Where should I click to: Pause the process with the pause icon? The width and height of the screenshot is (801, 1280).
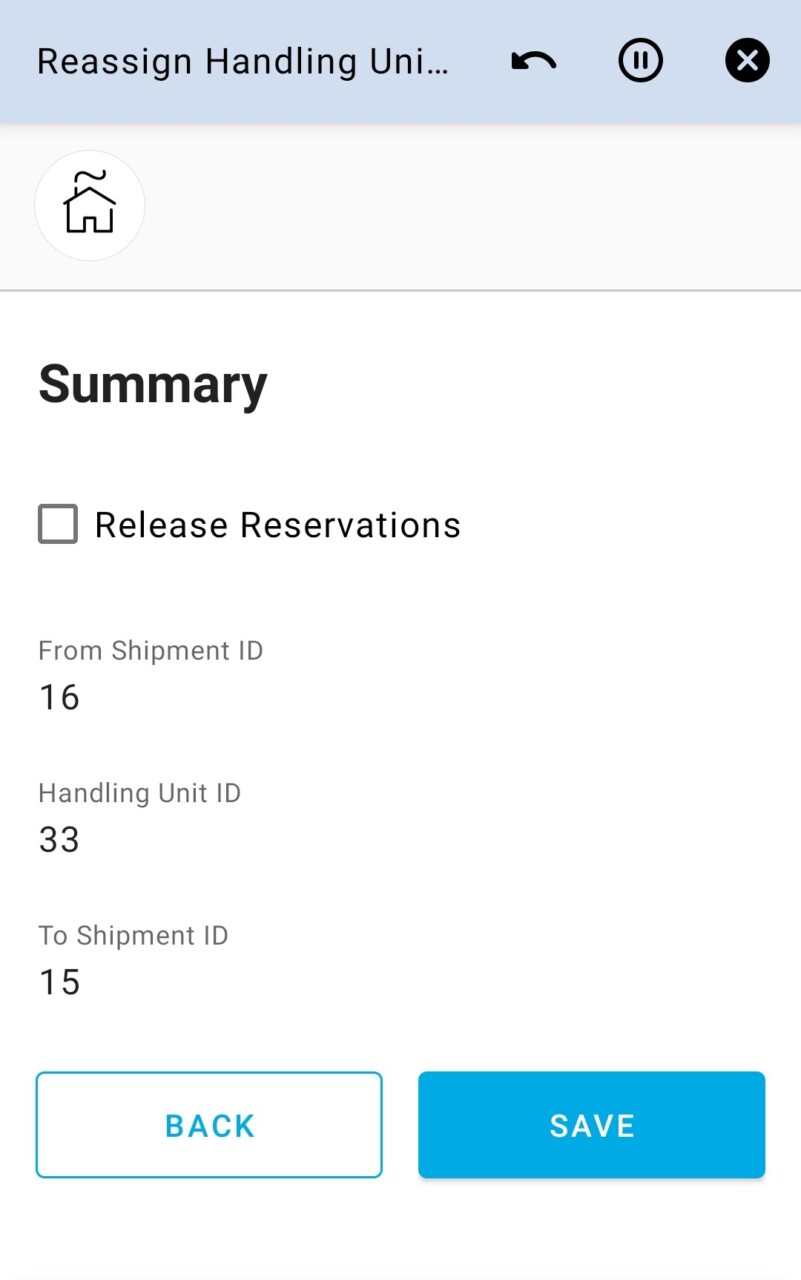pyautogui.click(x=640, y=62)
